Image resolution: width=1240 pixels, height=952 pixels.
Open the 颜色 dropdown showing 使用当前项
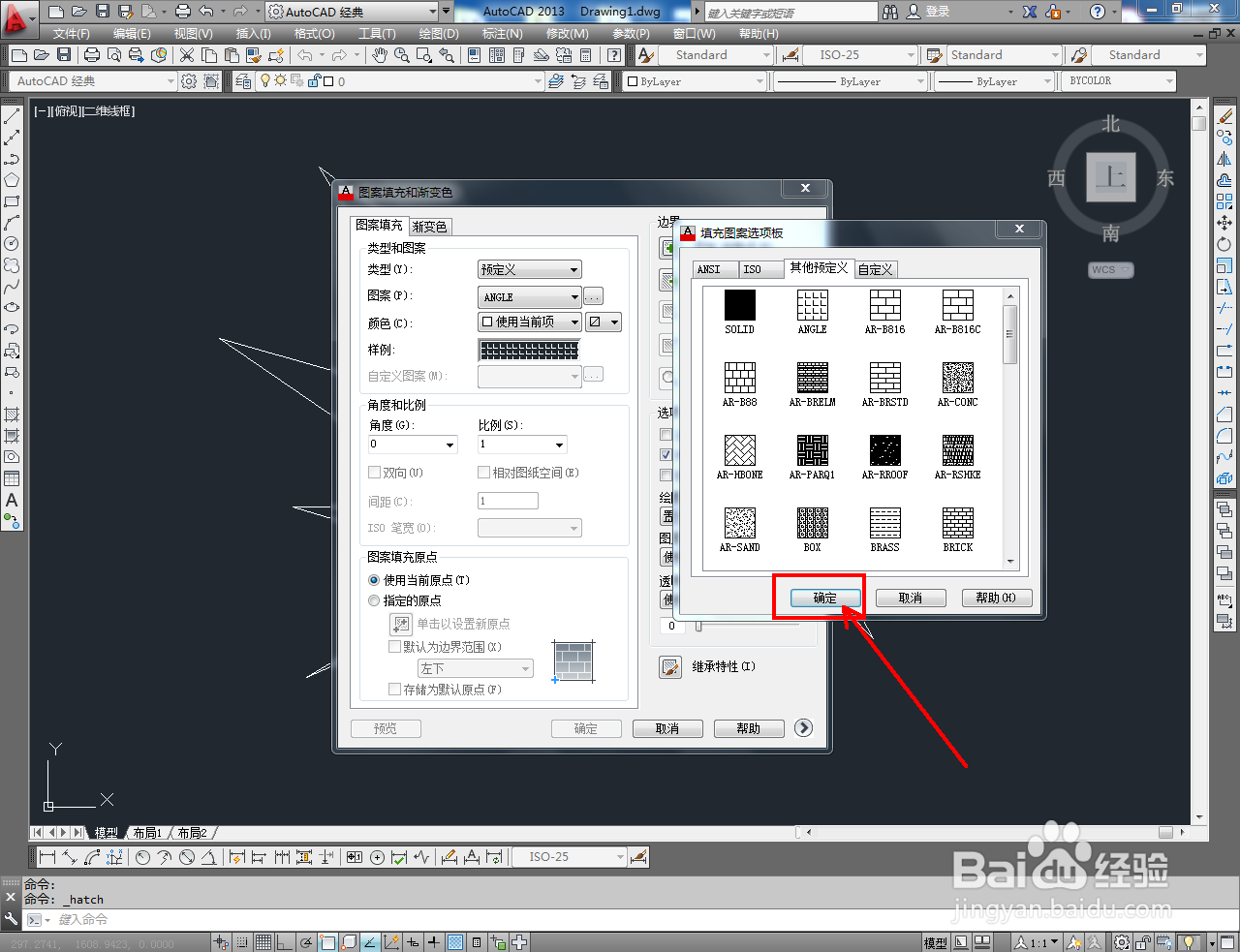tap(530, 322)
